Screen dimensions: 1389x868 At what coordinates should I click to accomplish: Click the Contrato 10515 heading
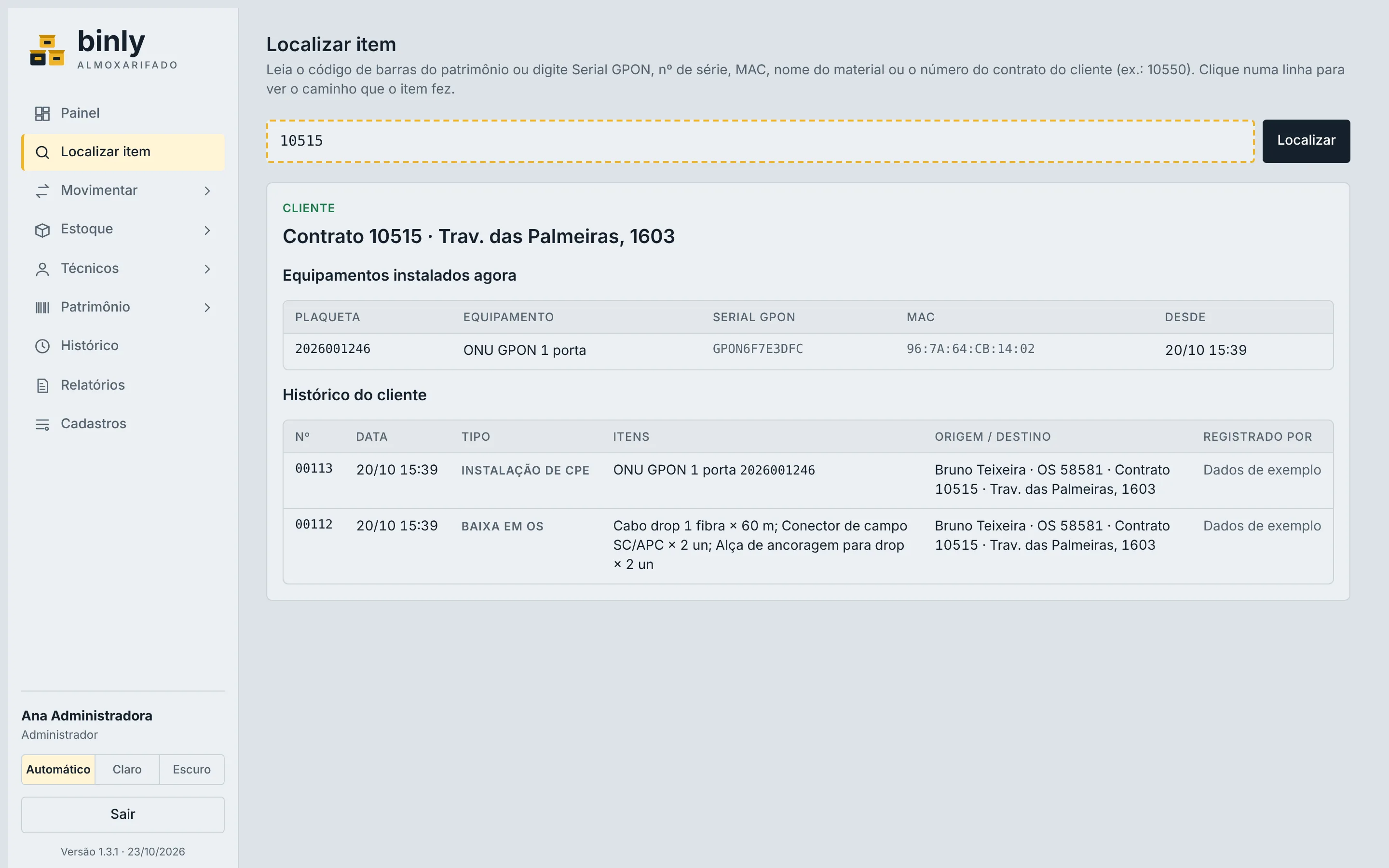coord(479,236)
